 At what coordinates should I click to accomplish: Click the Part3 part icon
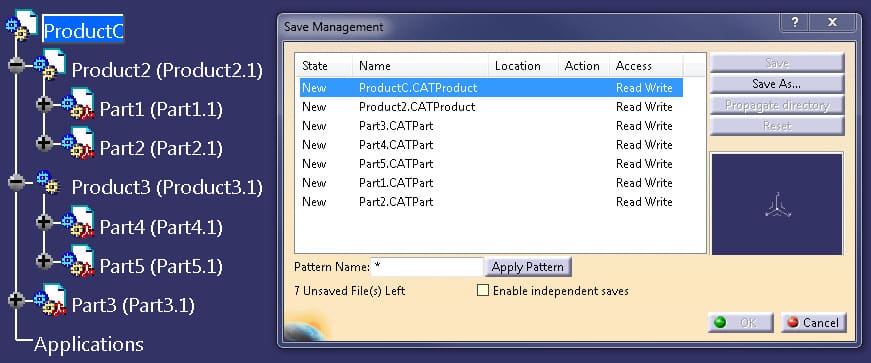(x=50, y=301)
